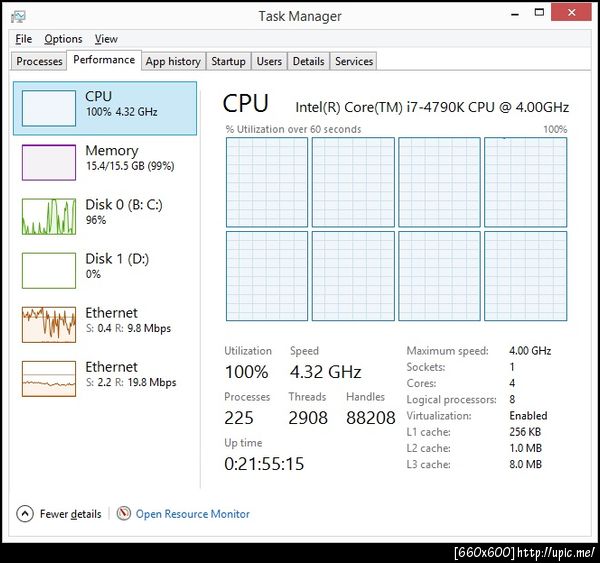Click the up time 0:21:55:15 value
600x563 pixels.
264,464
